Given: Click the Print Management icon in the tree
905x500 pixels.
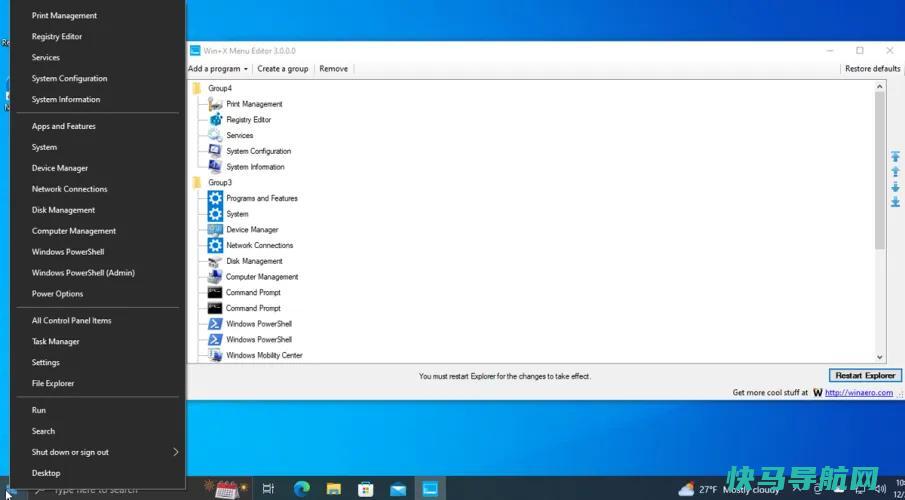Looking at the screenshot, I should [215, 104].
